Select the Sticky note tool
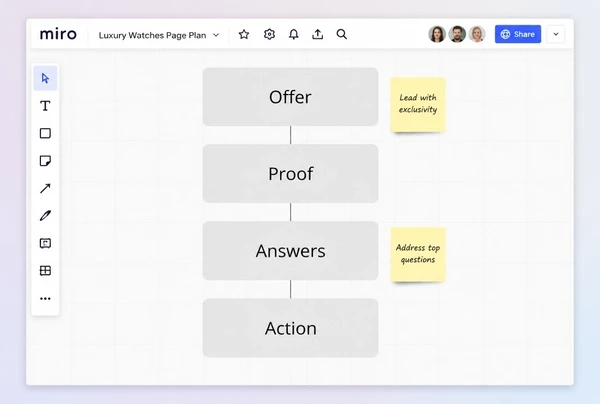This screenshot has width=600, height=404. click(x=45, y=161)
